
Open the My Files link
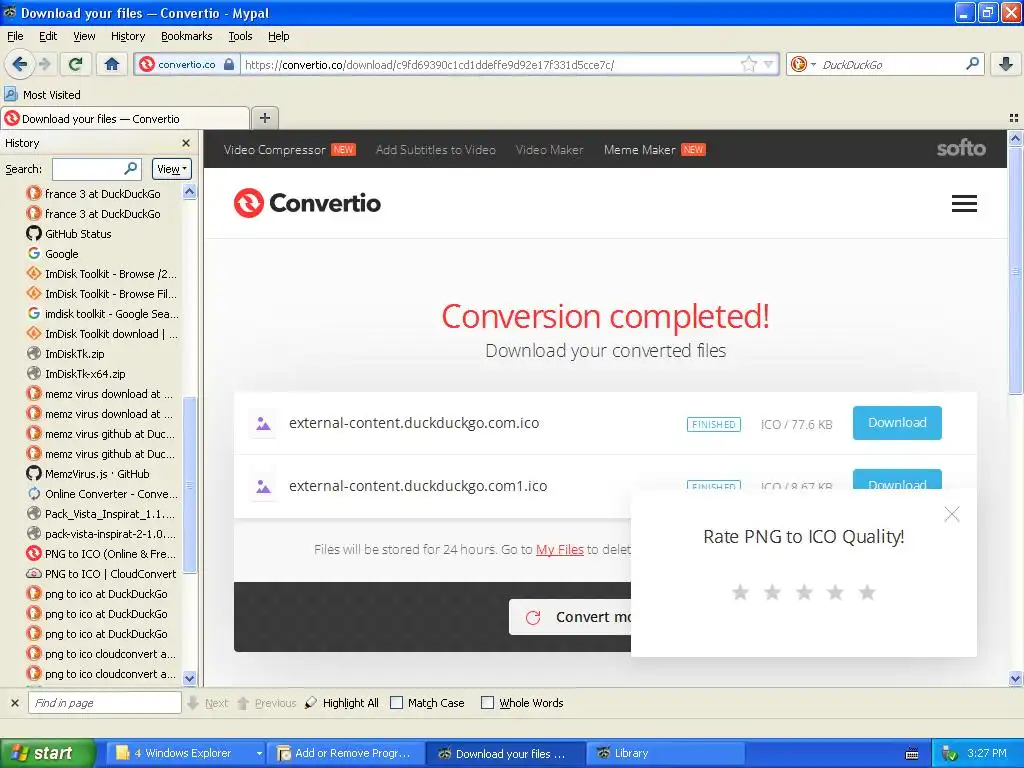(560, 550)
